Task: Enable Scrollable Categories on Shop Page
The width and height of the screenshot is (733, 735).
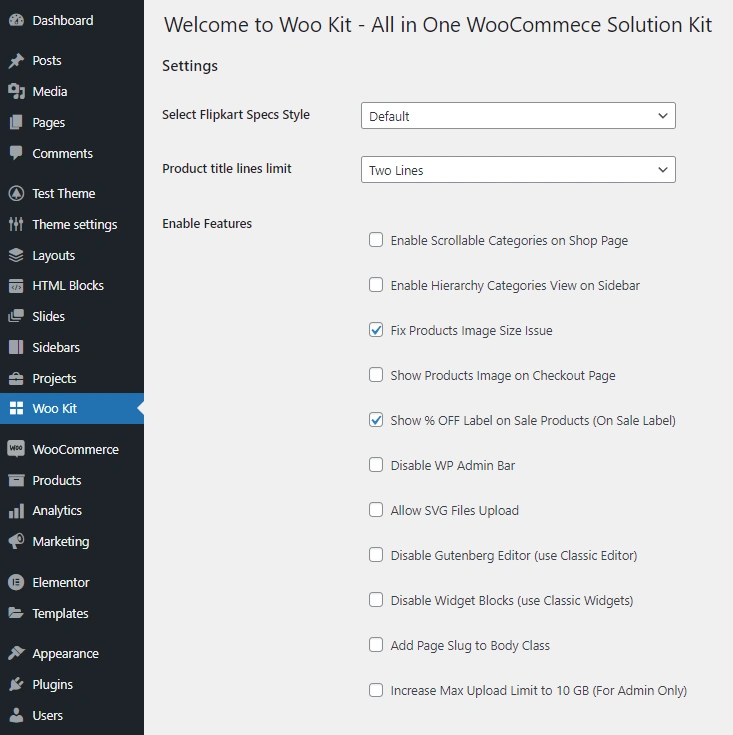Action: [x=376, y=240]
